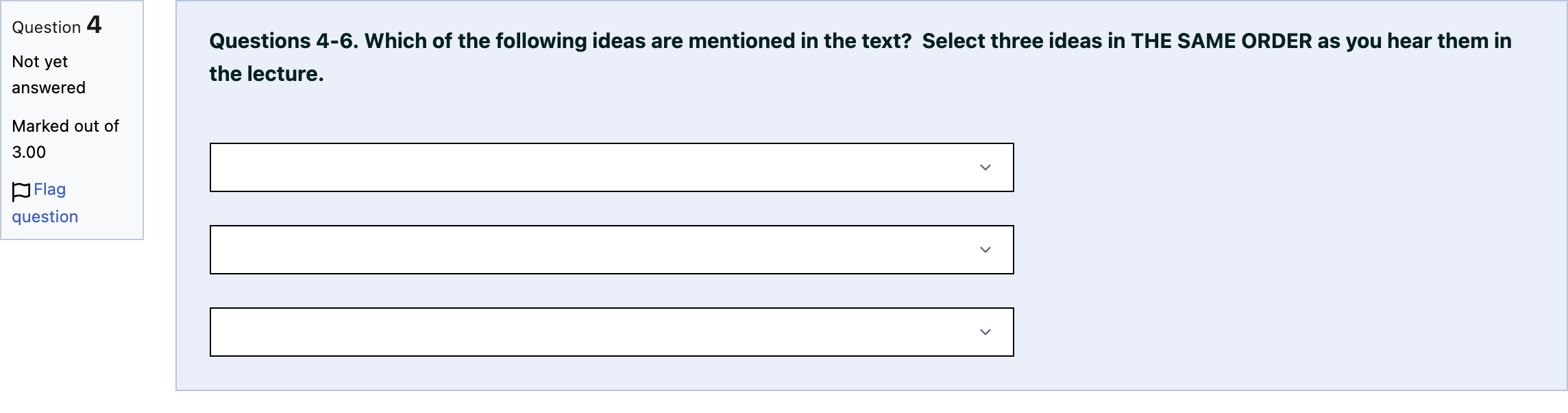Click the Marked out of text
This screenshot has width=1568, height=413.
[66, 126]
